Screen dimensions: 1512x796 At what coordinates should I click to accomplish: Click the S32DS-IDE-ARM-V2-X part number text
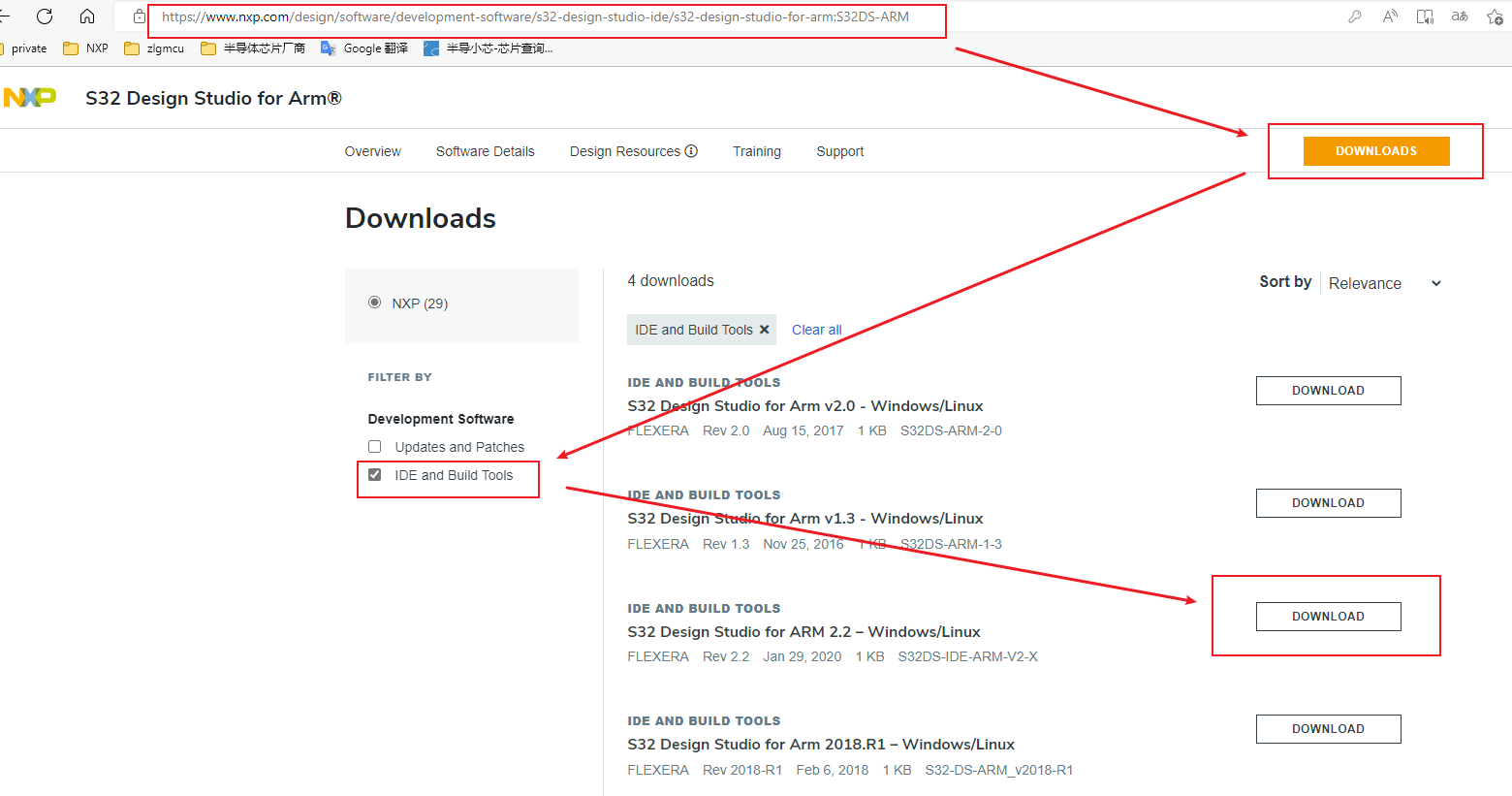click(967, 656)
